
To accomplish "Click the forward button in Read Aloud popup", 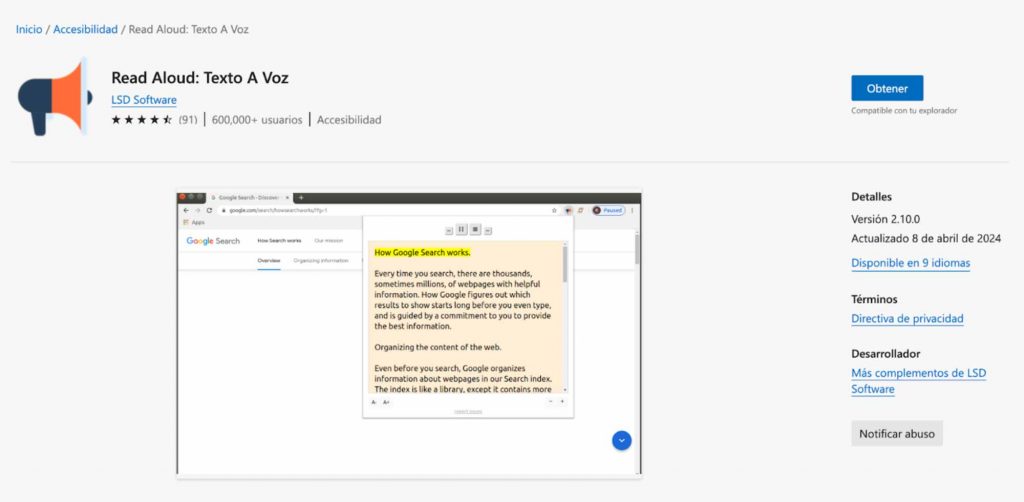I will (488, 230).
